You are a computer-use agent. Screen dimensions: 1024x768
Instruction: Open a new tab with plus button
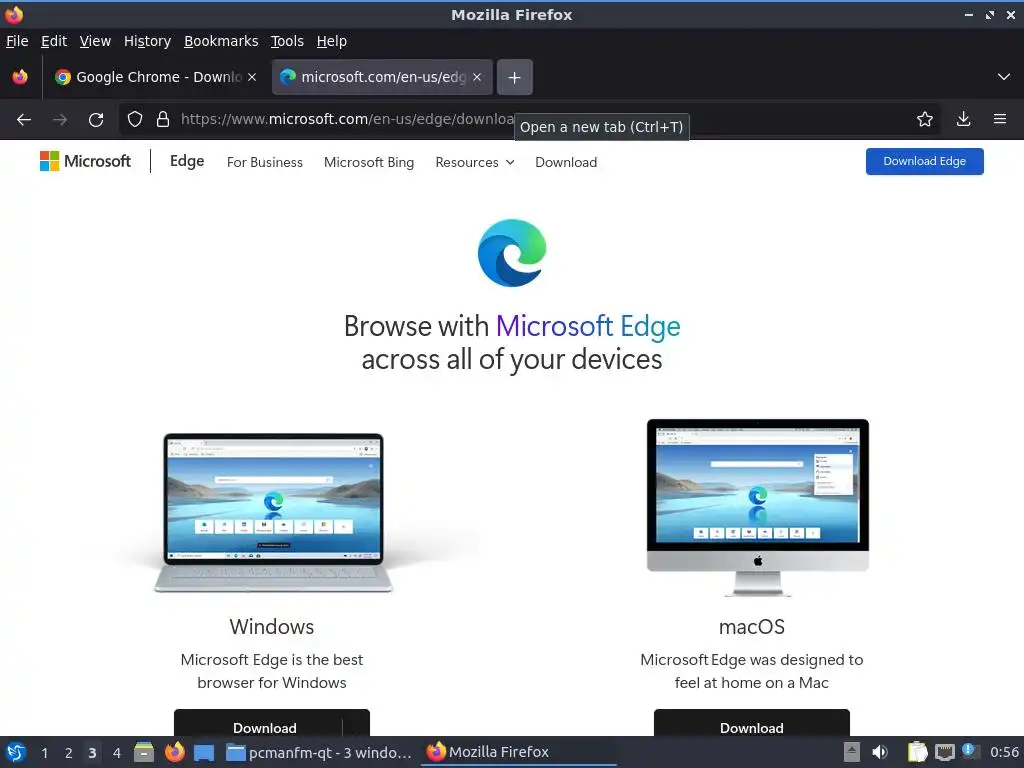[x=515, y=77]
